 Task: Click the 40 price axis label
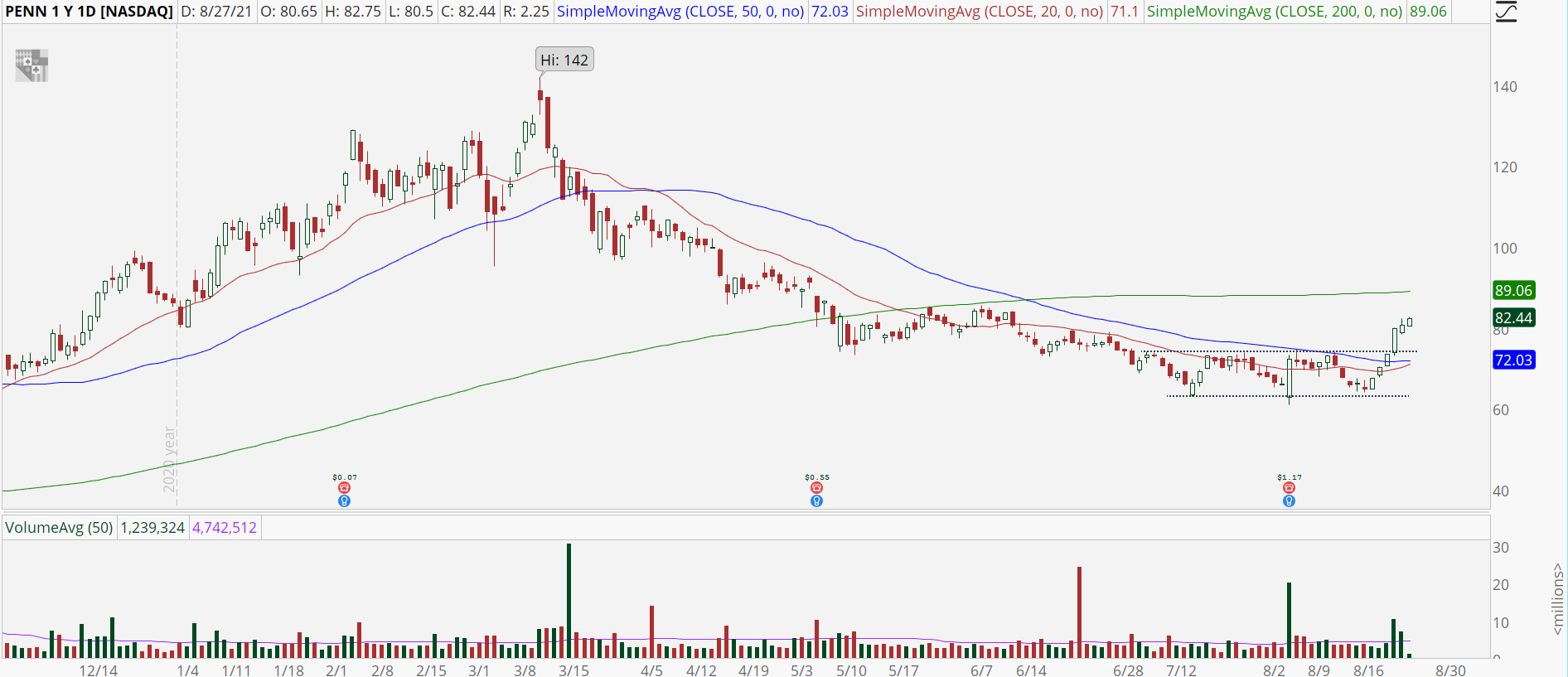click(1501, 491)
